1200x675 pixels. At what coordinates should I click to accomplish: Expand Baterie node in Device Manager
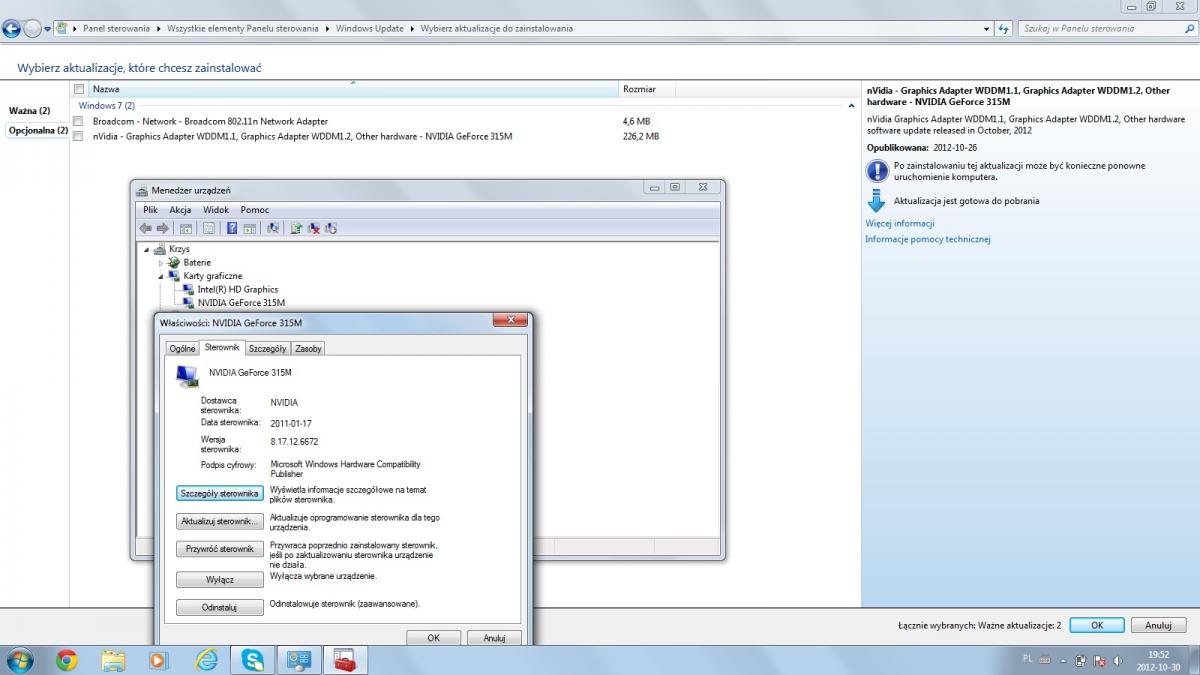[160, 262]
